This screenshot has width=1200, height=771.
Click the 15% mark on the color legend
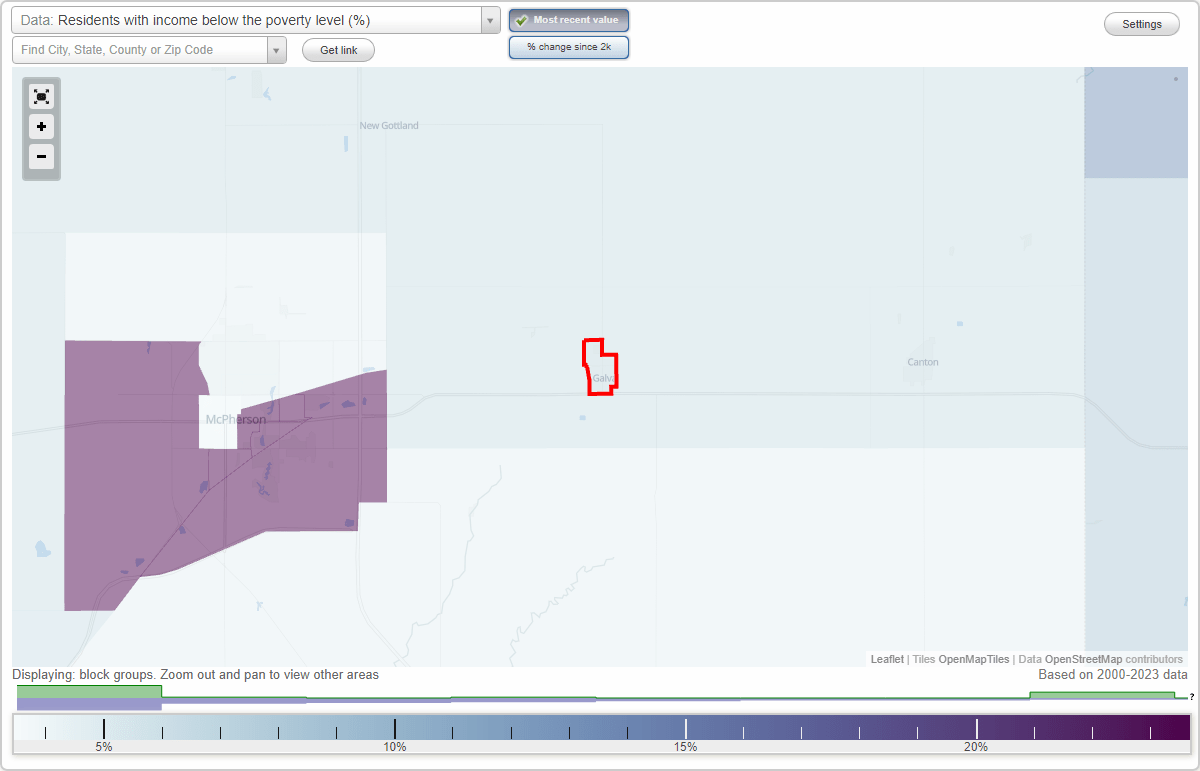[x=685, y=725]
